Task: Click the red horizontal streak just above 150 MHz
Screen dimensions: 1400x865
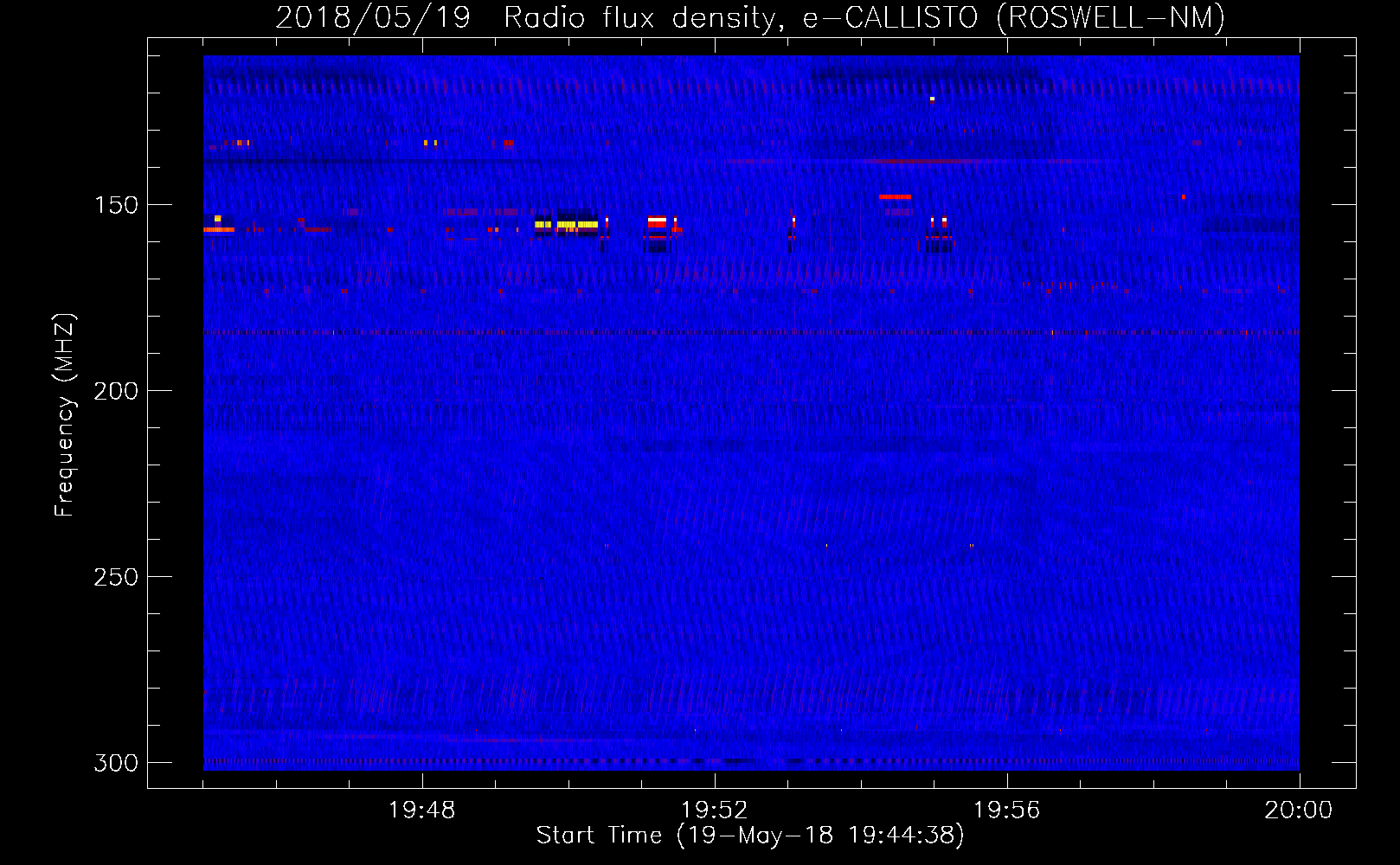Action: pyautogui.click(x=895, y=197)
